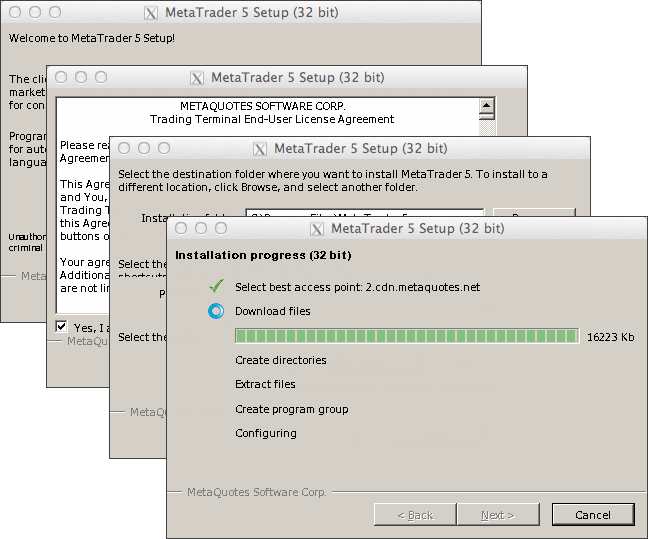Click the close button of the destination folder window

[x=124, y=148]
